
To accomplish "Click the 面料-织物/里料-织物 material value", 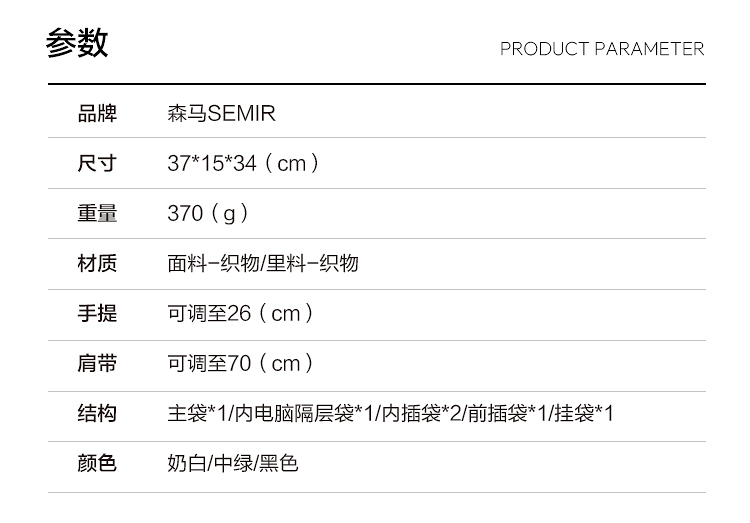I will click(x=263, y=263).
